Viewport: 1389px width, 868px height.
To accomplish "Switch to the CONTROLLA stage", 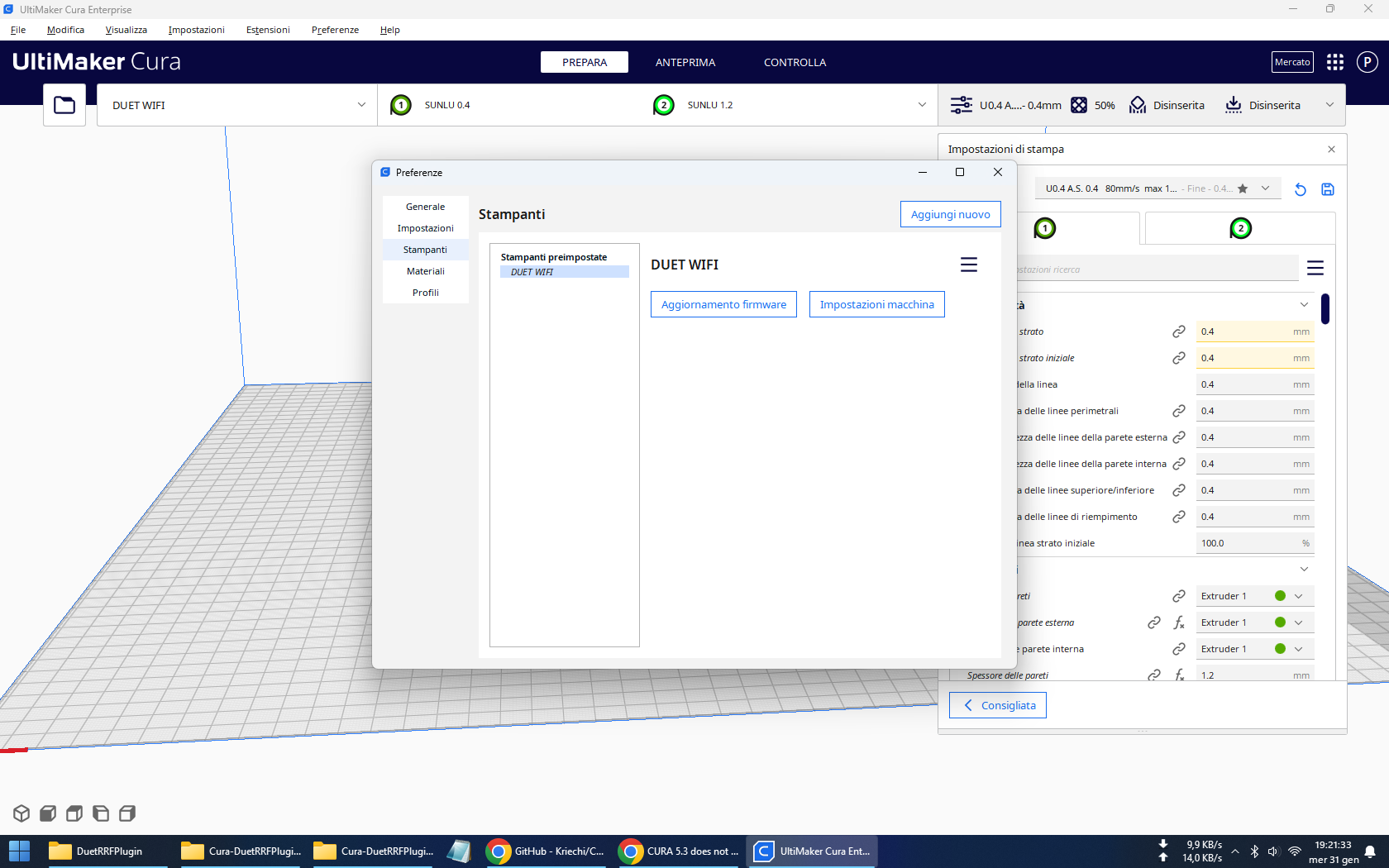I will (x=795, y=62).
